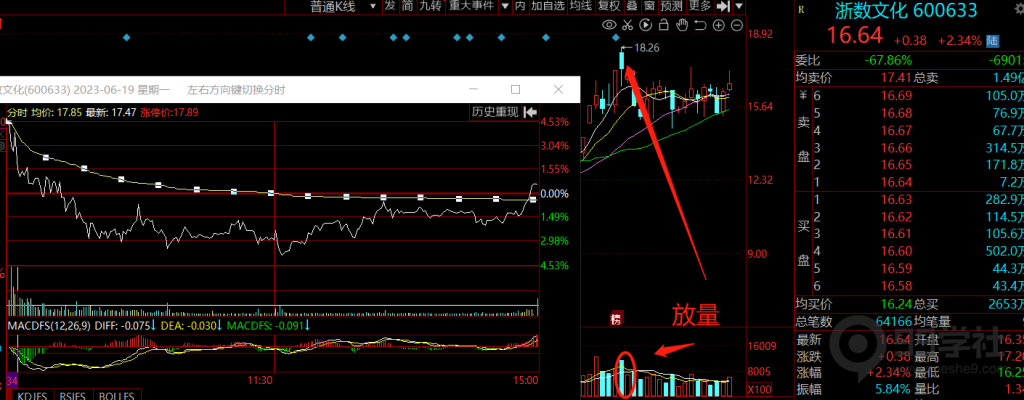Click sell level 6 price 16.69

895,96
